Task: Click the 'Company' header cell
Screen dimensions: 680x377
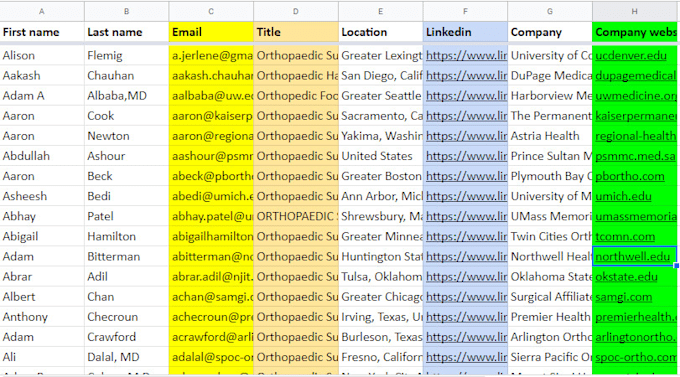Action: 550,32
